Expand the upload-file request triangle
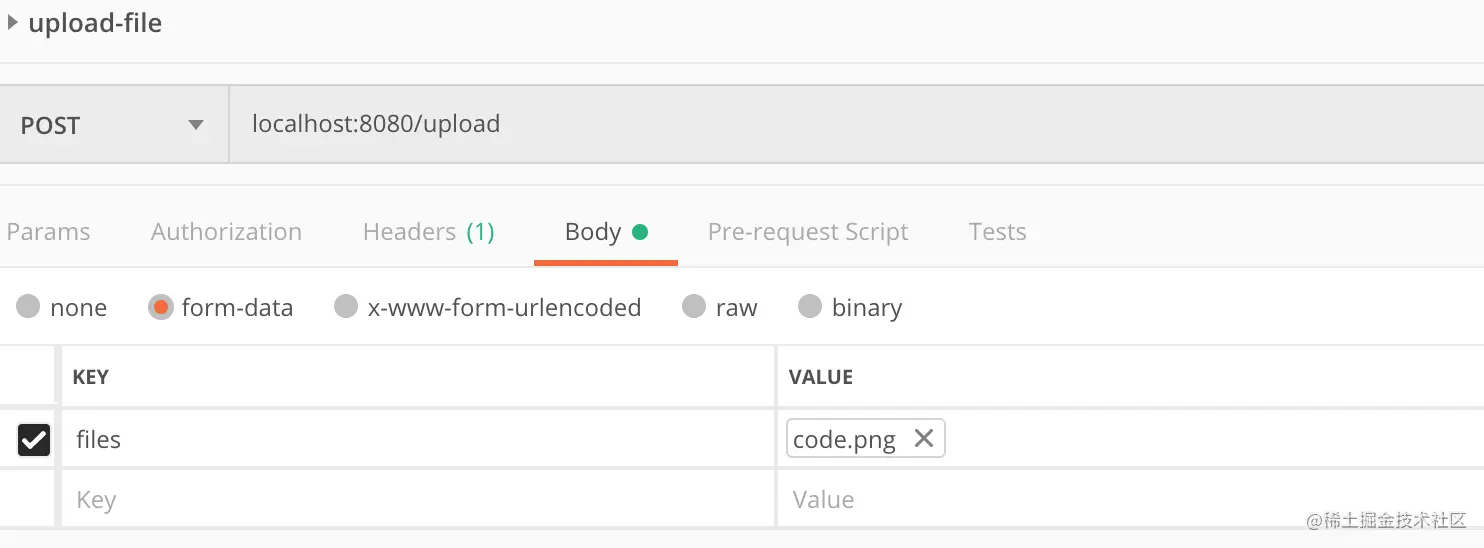 point(12,22)
